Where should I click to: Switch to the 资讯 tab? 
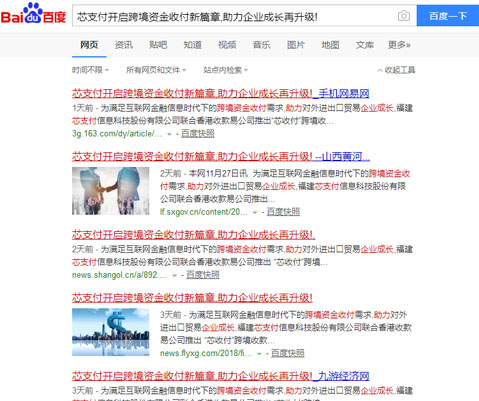pos(124,45)
